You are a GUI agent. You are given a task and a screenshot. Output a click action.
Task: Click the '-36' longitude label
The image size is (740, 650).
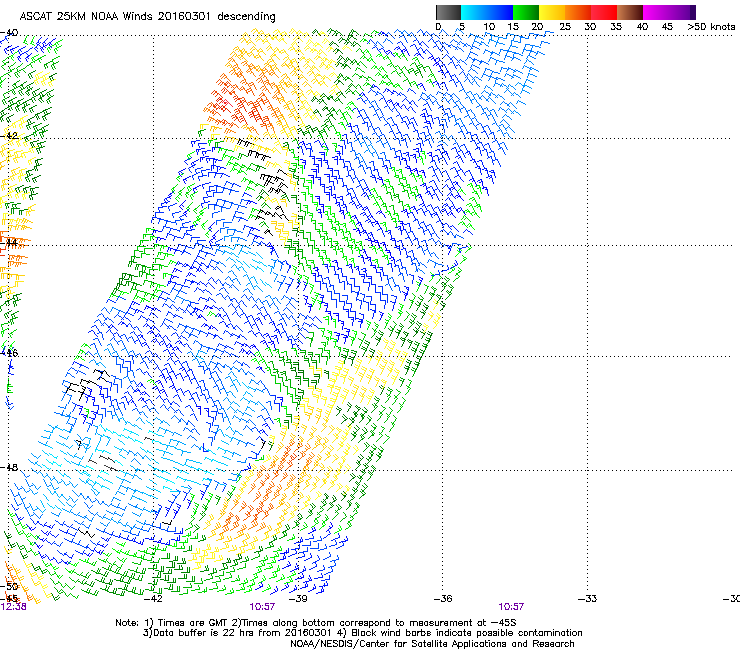click(x=443, y=599)
